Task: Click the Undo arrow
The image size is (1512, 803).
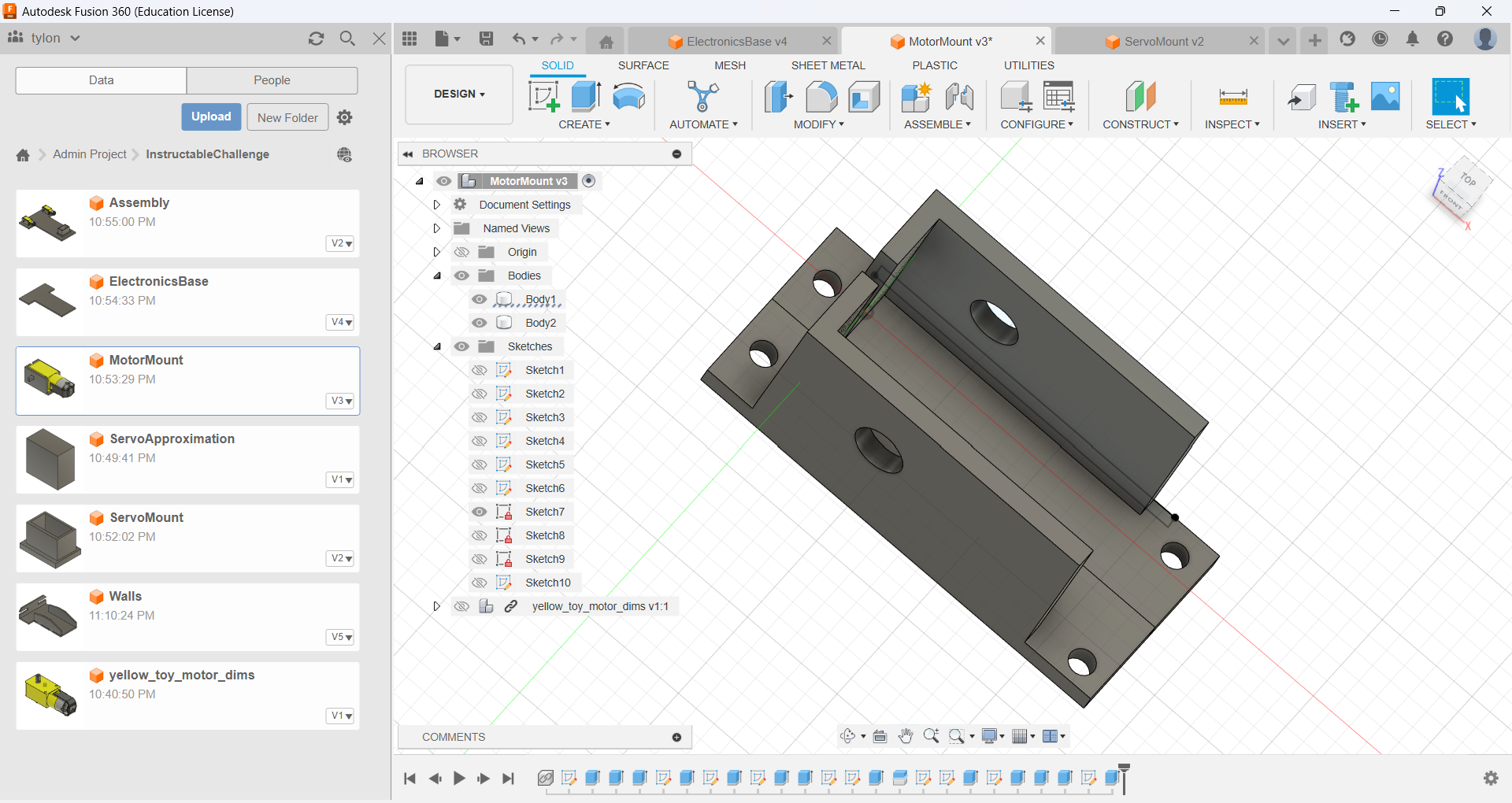Action: click(x=518, y=39)
